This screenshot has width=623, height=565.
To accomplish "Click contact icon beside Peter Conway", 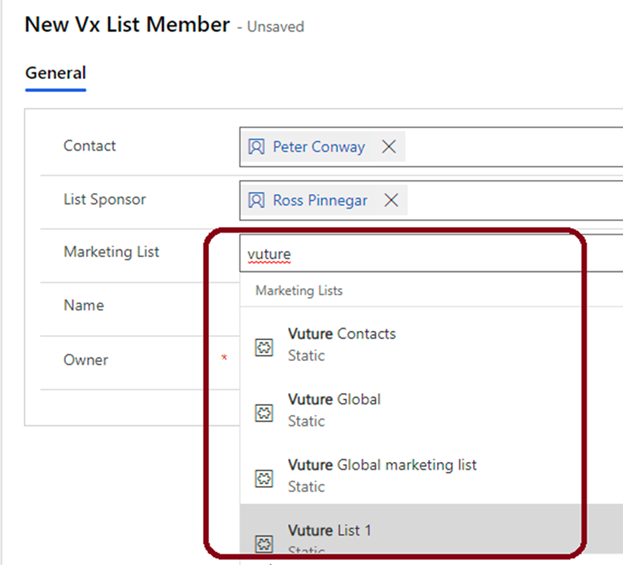I will tap(256, 147).
